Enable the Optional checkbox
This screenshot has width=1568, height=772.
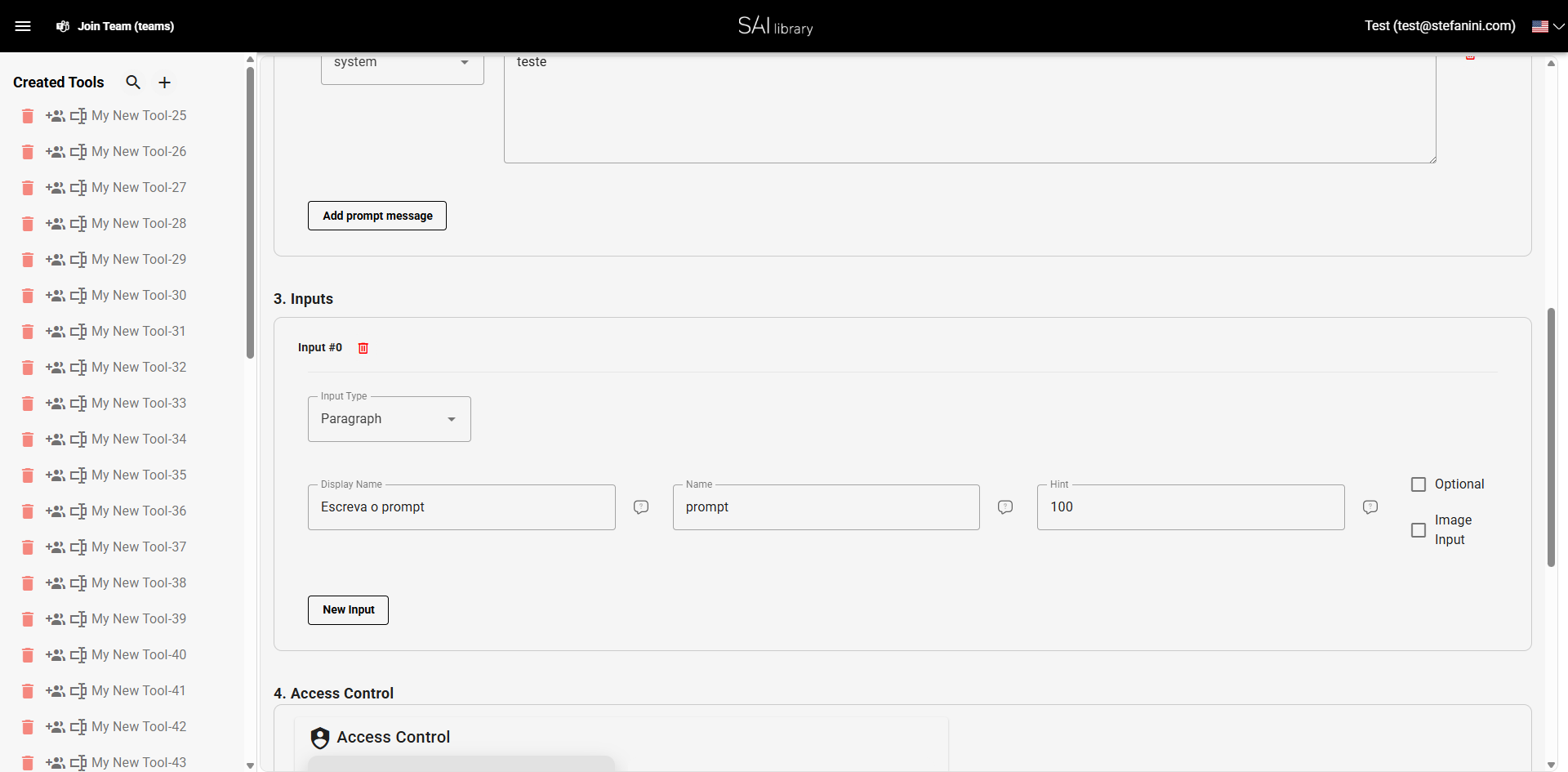[x=1418, y=484]
